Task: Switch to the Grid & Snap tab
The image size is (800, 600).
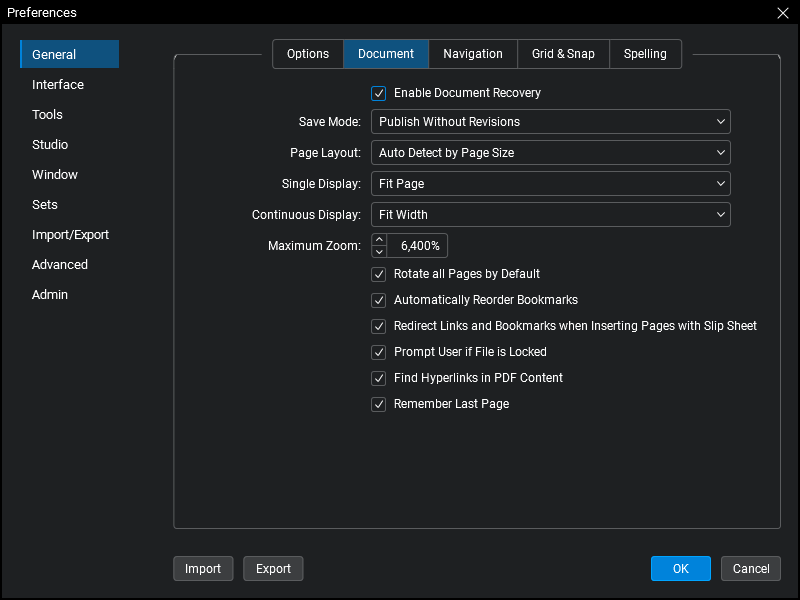Action: [563, 54]
